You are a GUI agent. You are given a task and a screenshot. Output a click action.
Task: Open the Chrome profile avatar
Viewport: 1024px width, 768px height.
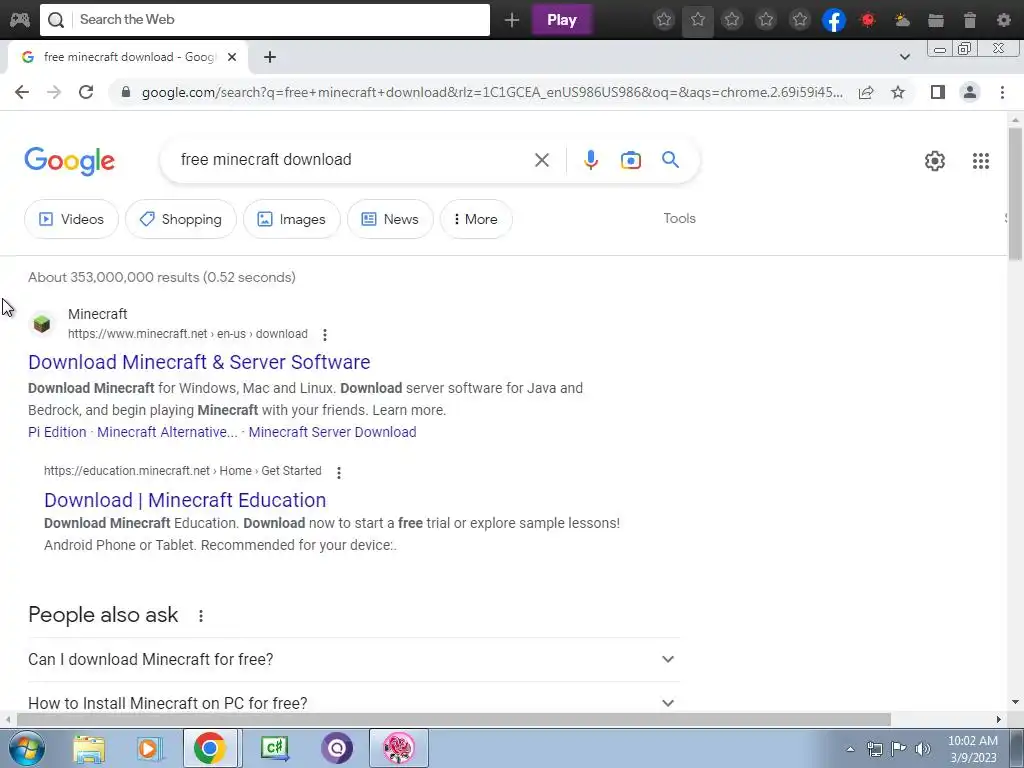970,92
